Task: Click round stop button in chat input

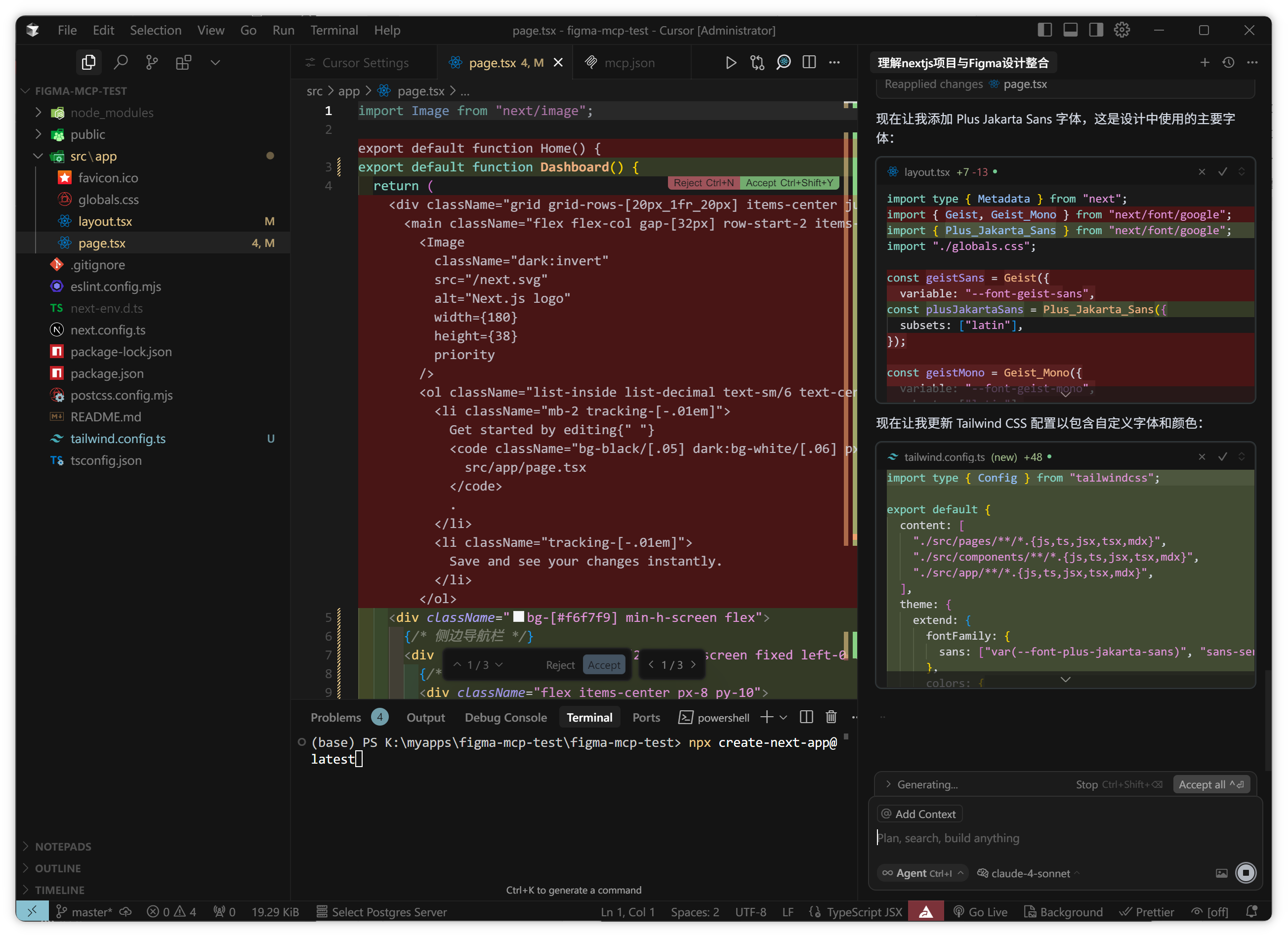Action: (x=1246, y=873)
